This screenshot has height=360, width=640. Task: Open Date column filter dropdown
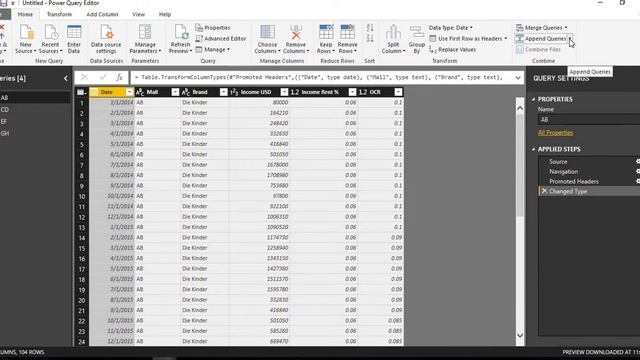pos(129,92)
